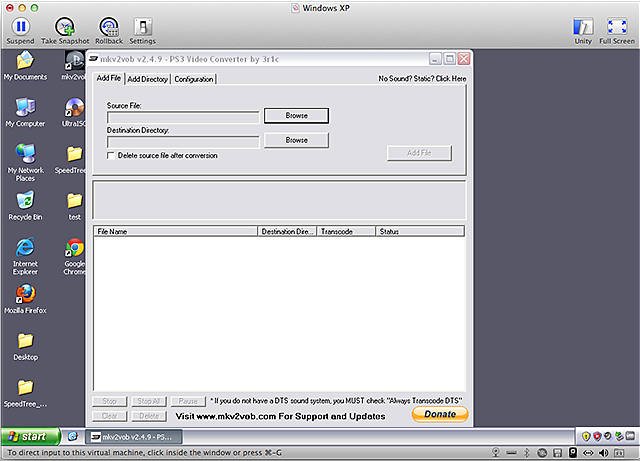Click the Safely Remove Hardware tray icon
Image resolution: width=640 pixels, height=461 pixels.
coord(619,437)
